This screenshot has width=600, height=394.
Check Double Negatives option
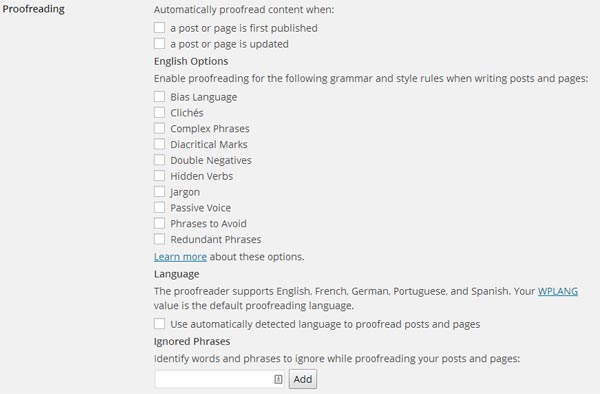coord(160,160)
